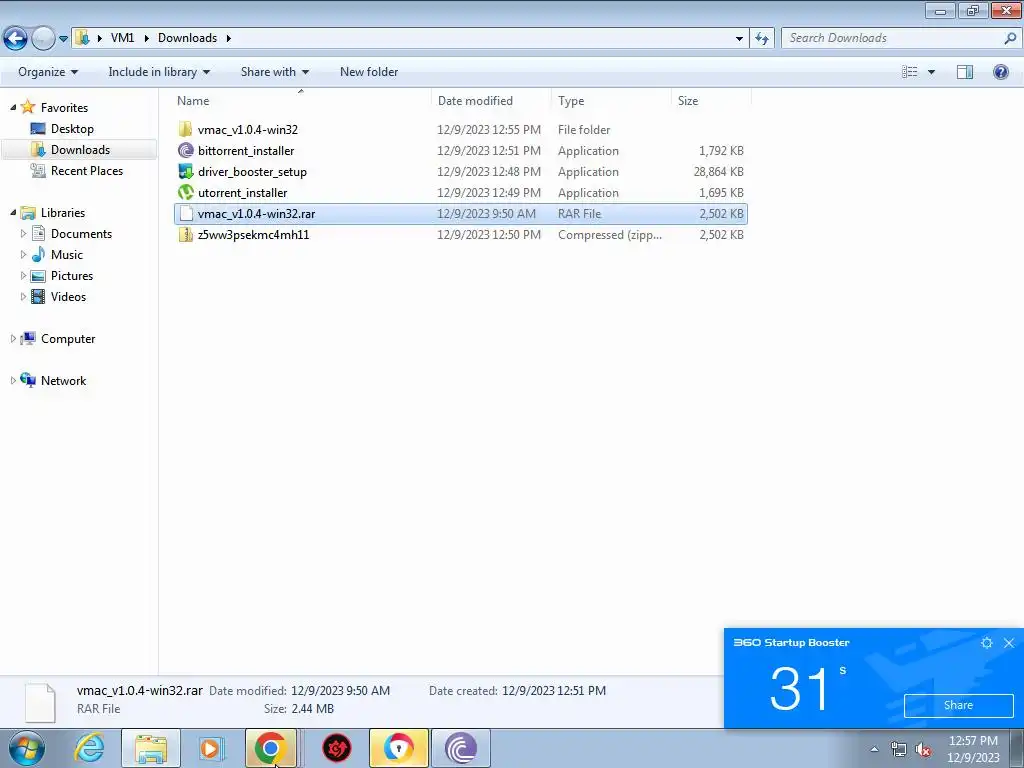The image size is (1024, 768).
Task: Expand the Documents library
Action: tap(24, 233)
